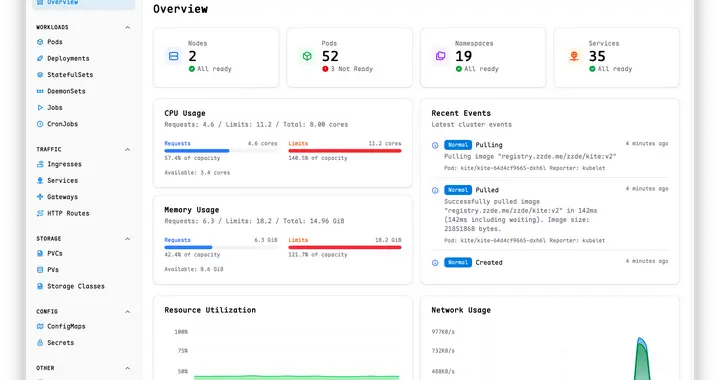Click the ConfigMaps map icon
The height and width of the screenshot is (380, 720).
(x=40, y=326)
